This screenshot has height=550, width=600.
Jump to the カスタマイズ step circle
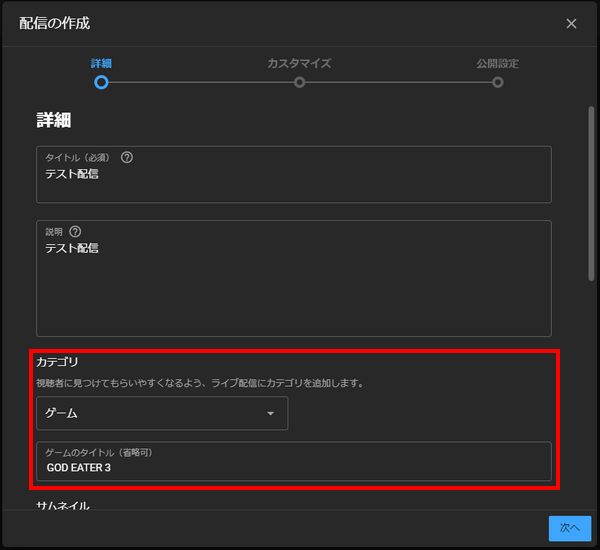click(299, 82)
